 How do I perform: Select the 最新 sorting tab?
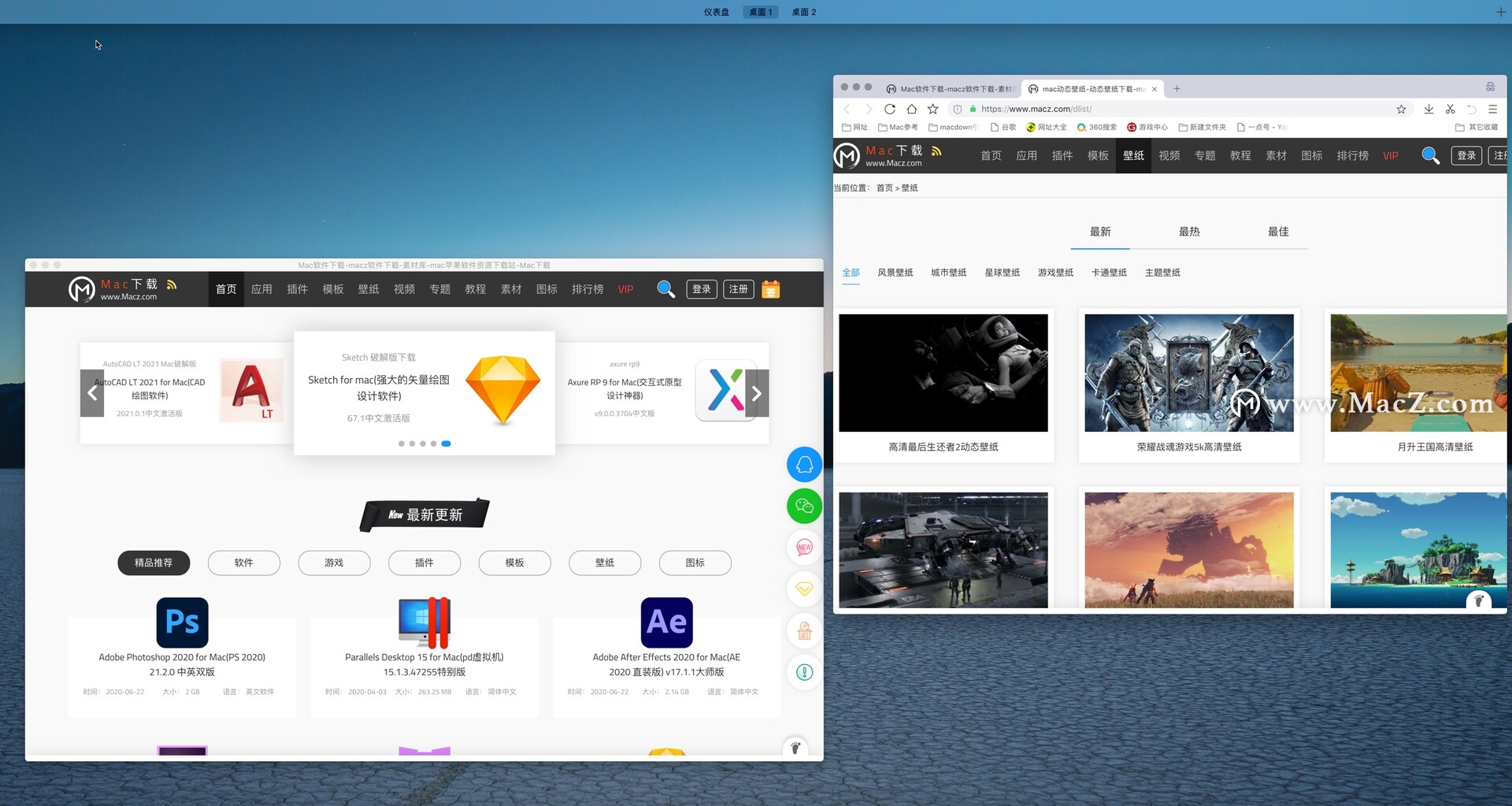coord(1100,232)
